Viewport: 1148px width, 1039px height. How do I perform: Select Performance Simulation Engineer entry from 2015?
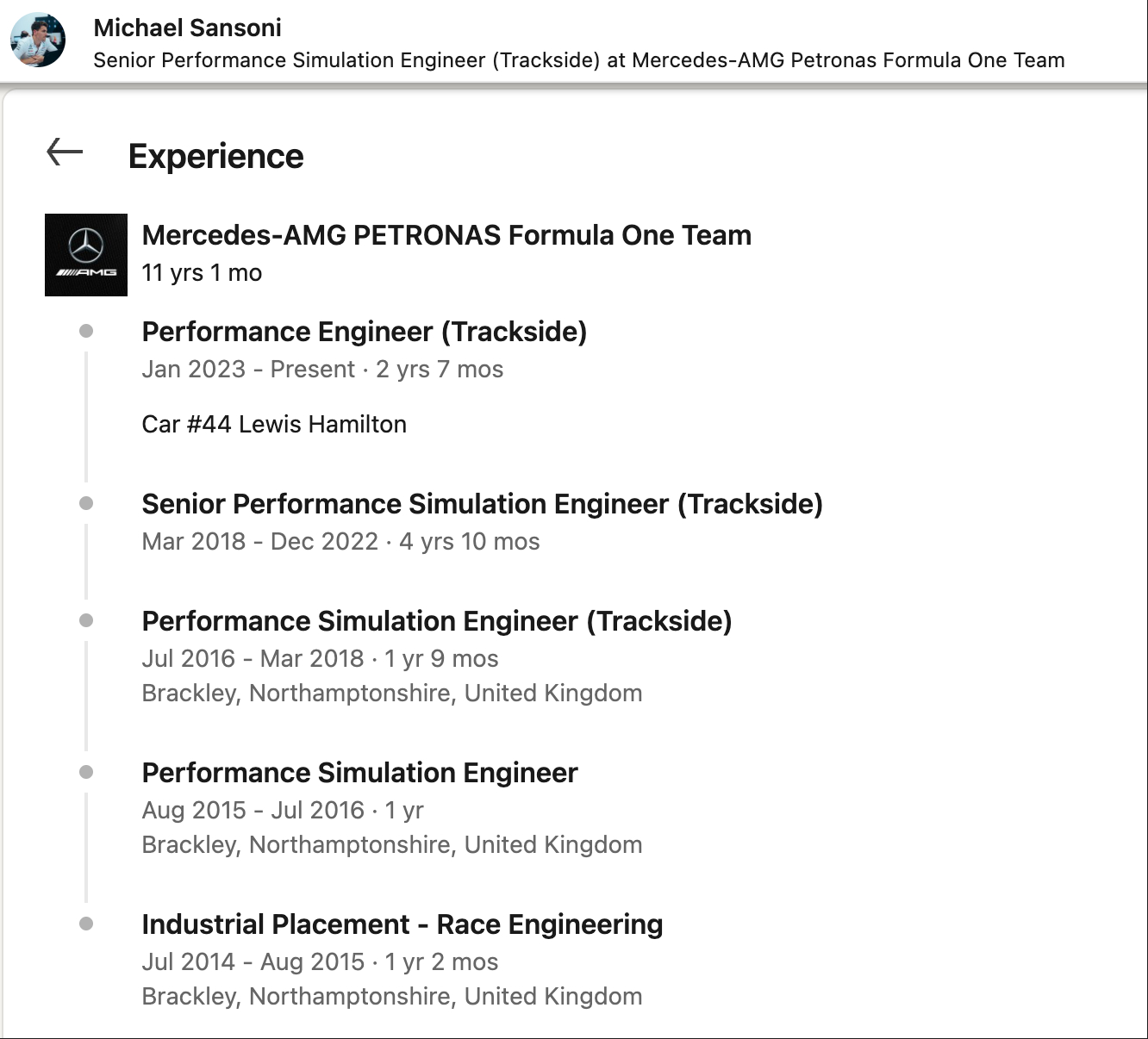(359, 773)
